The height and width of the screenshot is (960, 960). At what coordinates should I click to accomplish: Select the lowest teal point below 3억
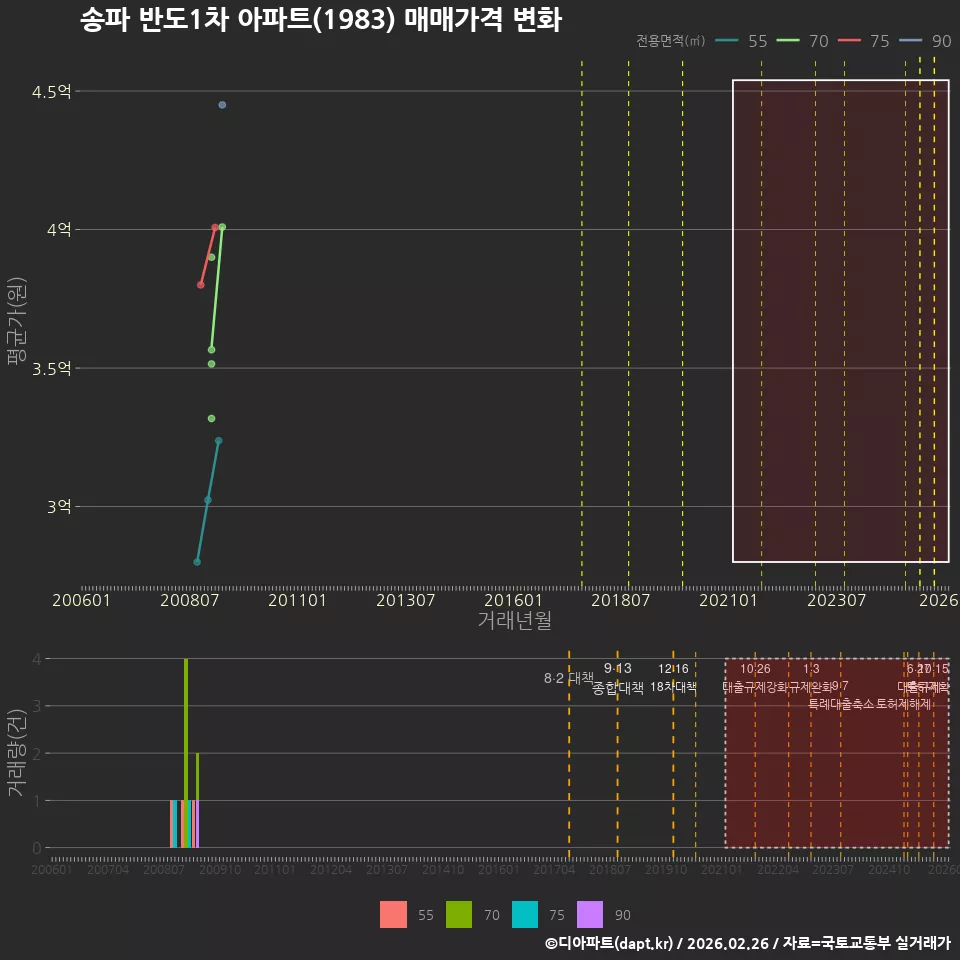[197, 562]
